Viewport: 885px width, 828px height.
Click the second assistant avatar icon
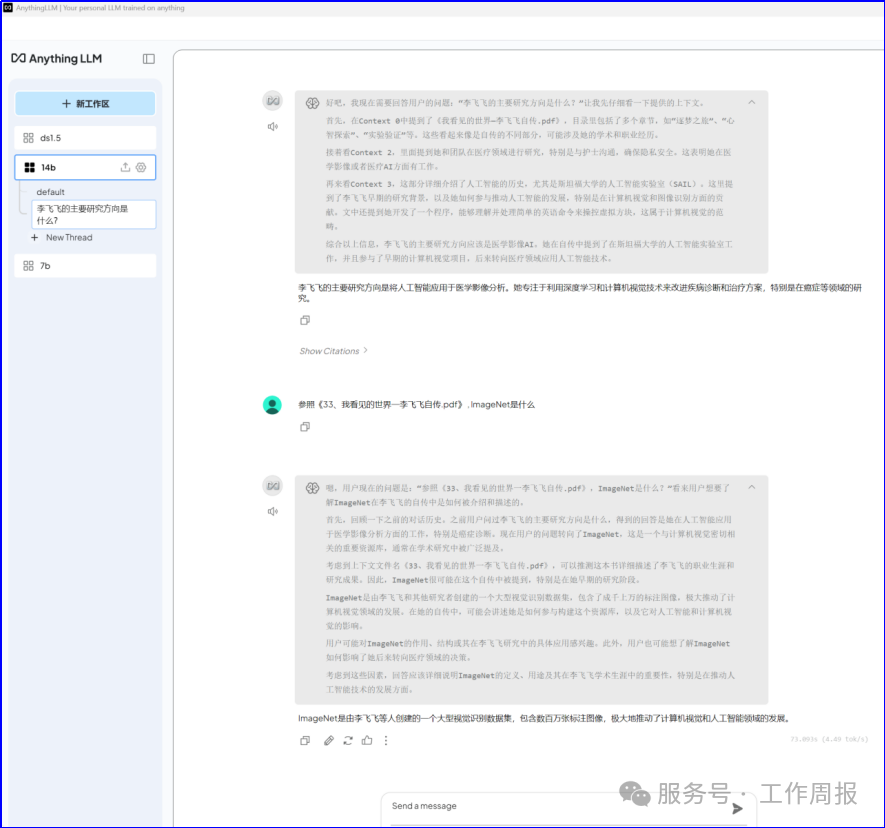click(273, 485)
